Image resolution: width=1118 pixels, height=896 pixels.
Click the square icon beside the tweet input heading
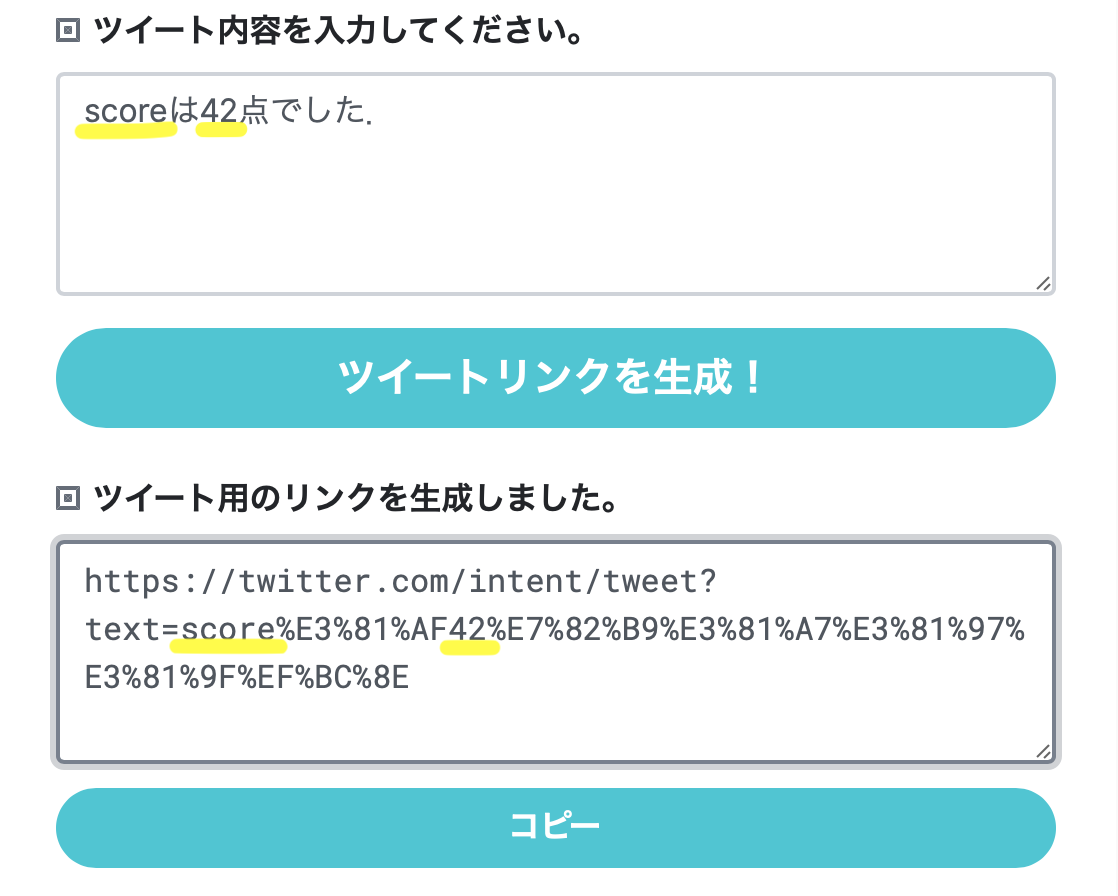[x=67, y=31]
